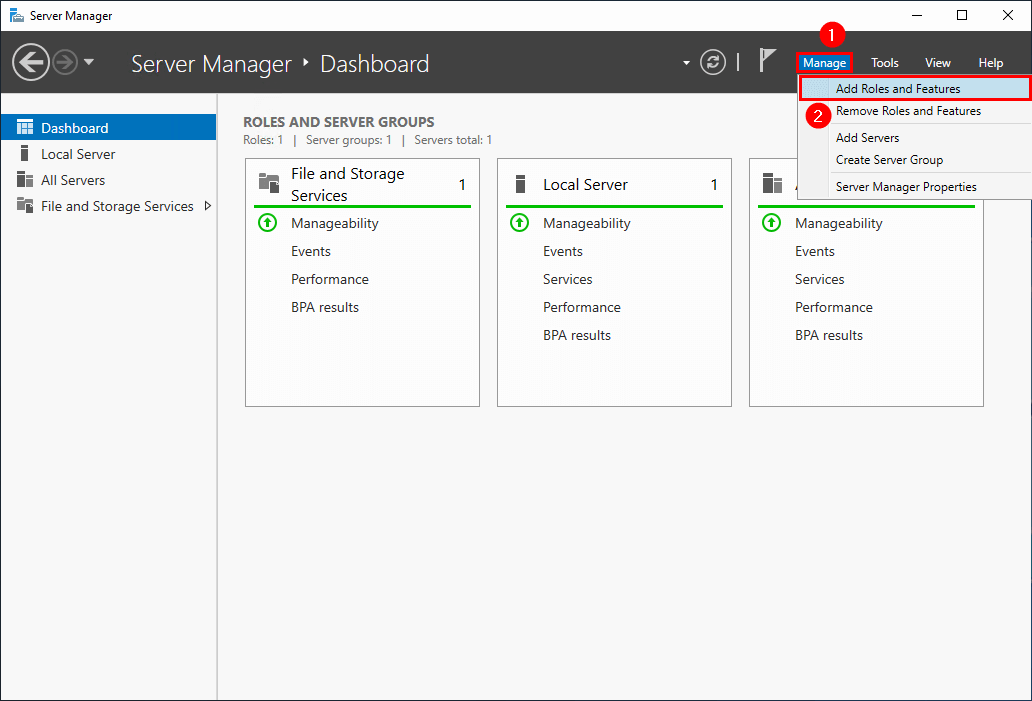Open Services in the third tile
The width and height of the screenshot is (1032, 701).
click(819, 279)
